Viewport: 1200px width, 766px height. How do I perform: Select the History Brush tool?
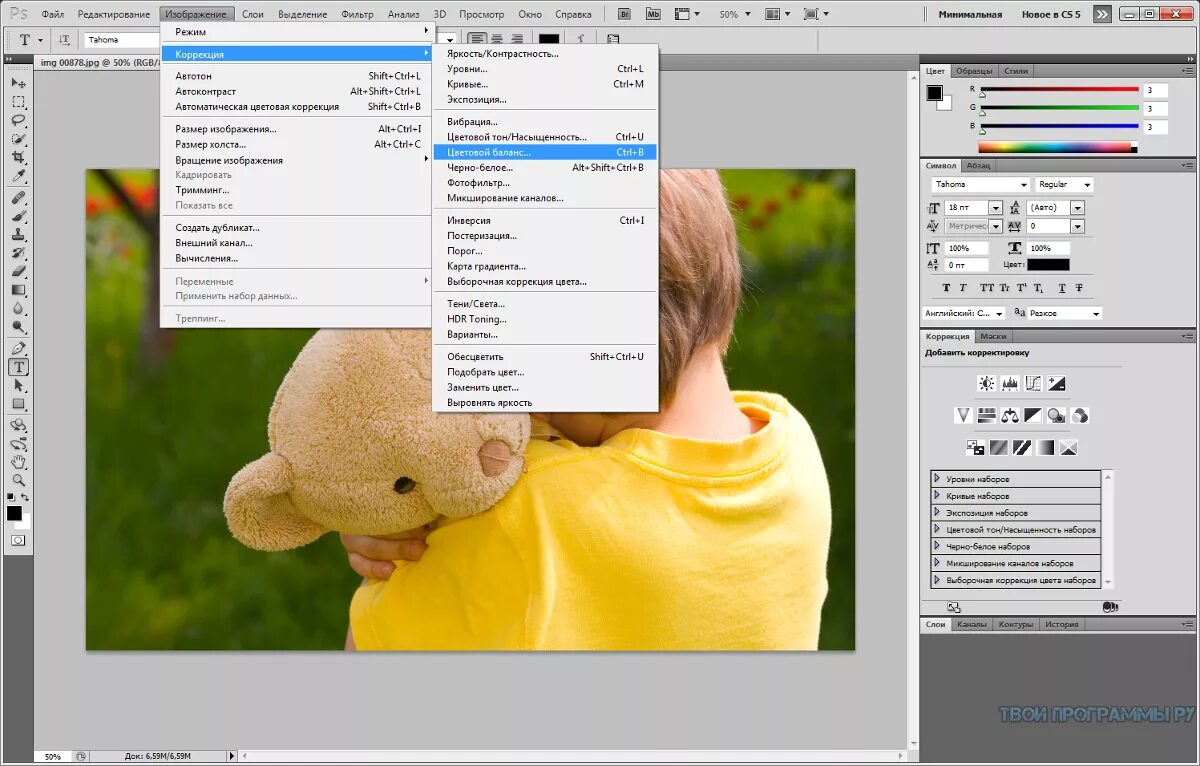[18, 253]
